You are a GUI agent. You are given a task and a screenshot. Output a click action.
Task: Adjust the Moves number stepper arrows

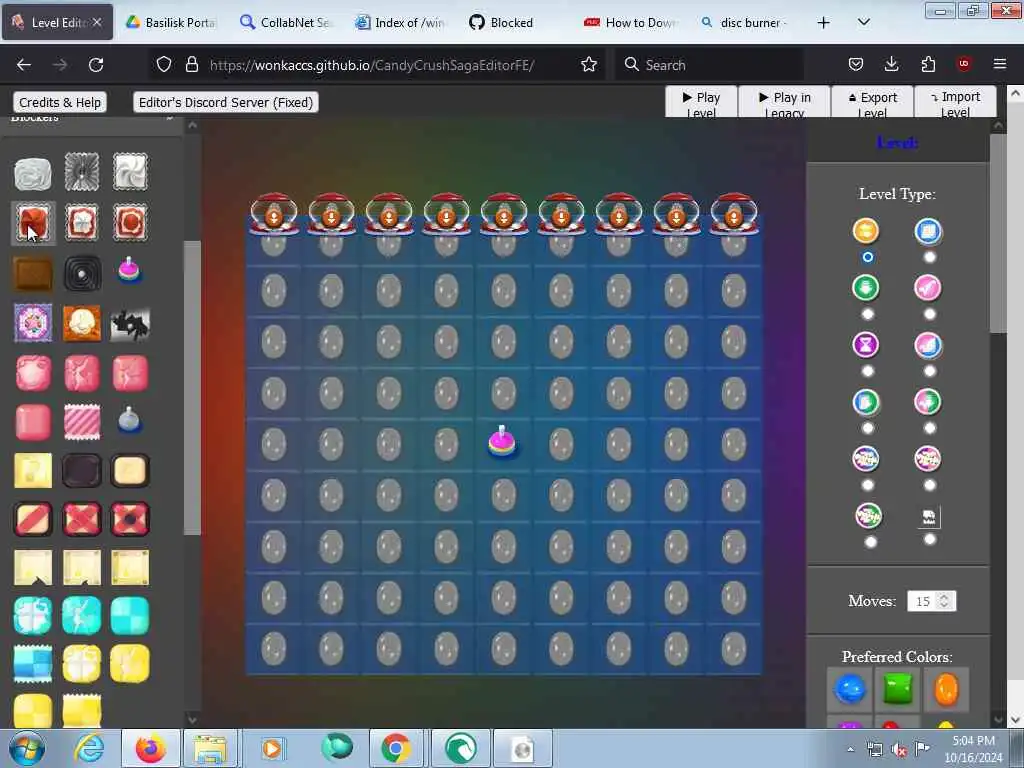(944, 601)
